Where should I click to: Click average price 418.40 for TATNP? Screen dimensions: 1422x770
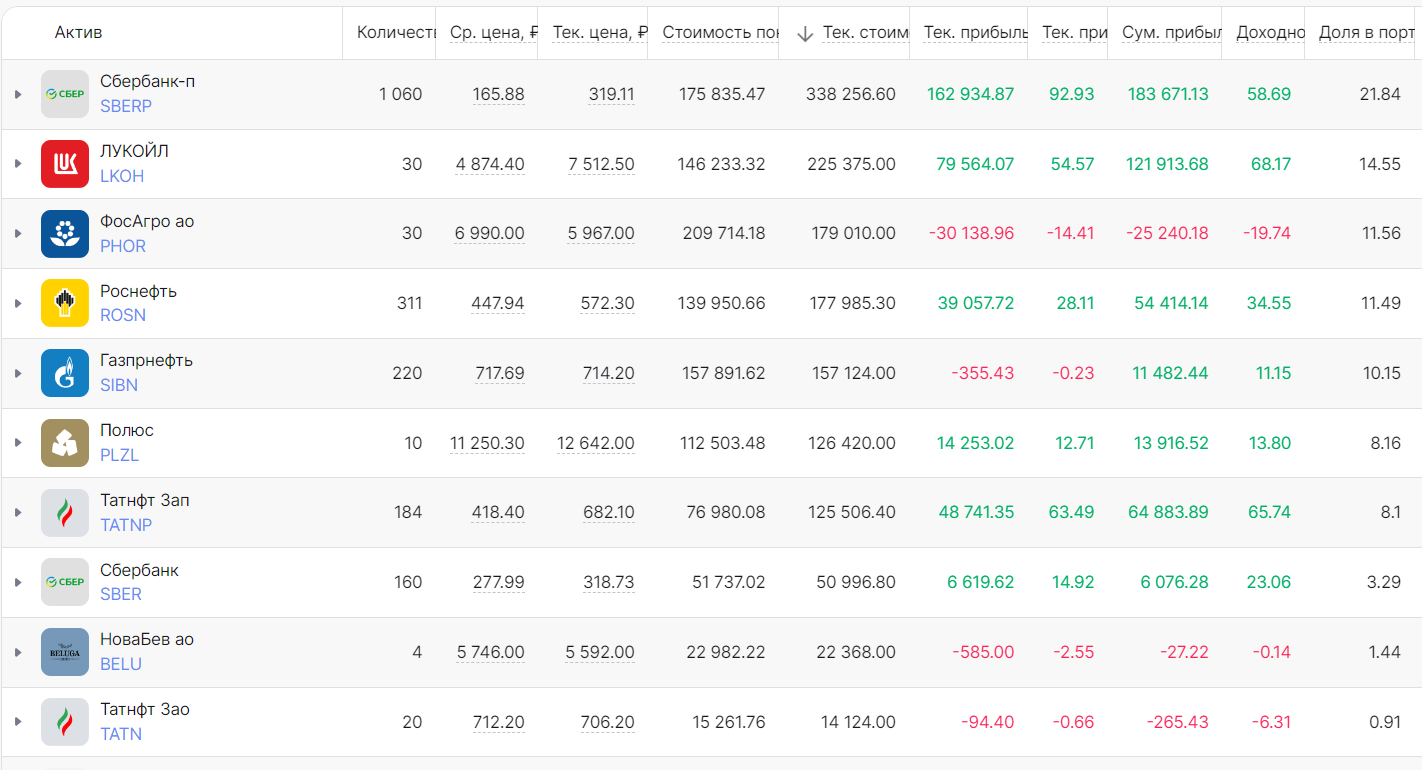tap(498, 512)
